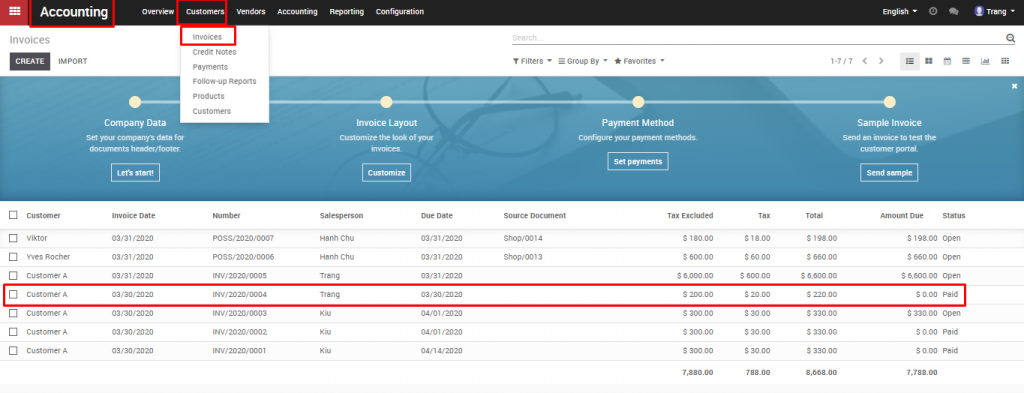Click the Trang user avatar
Screen dimensions: 1024x393
[979, 11]
